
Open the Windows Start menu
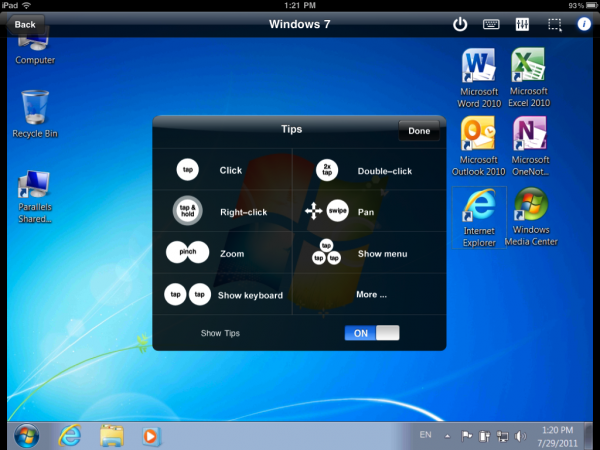click(x=26, y=436)
